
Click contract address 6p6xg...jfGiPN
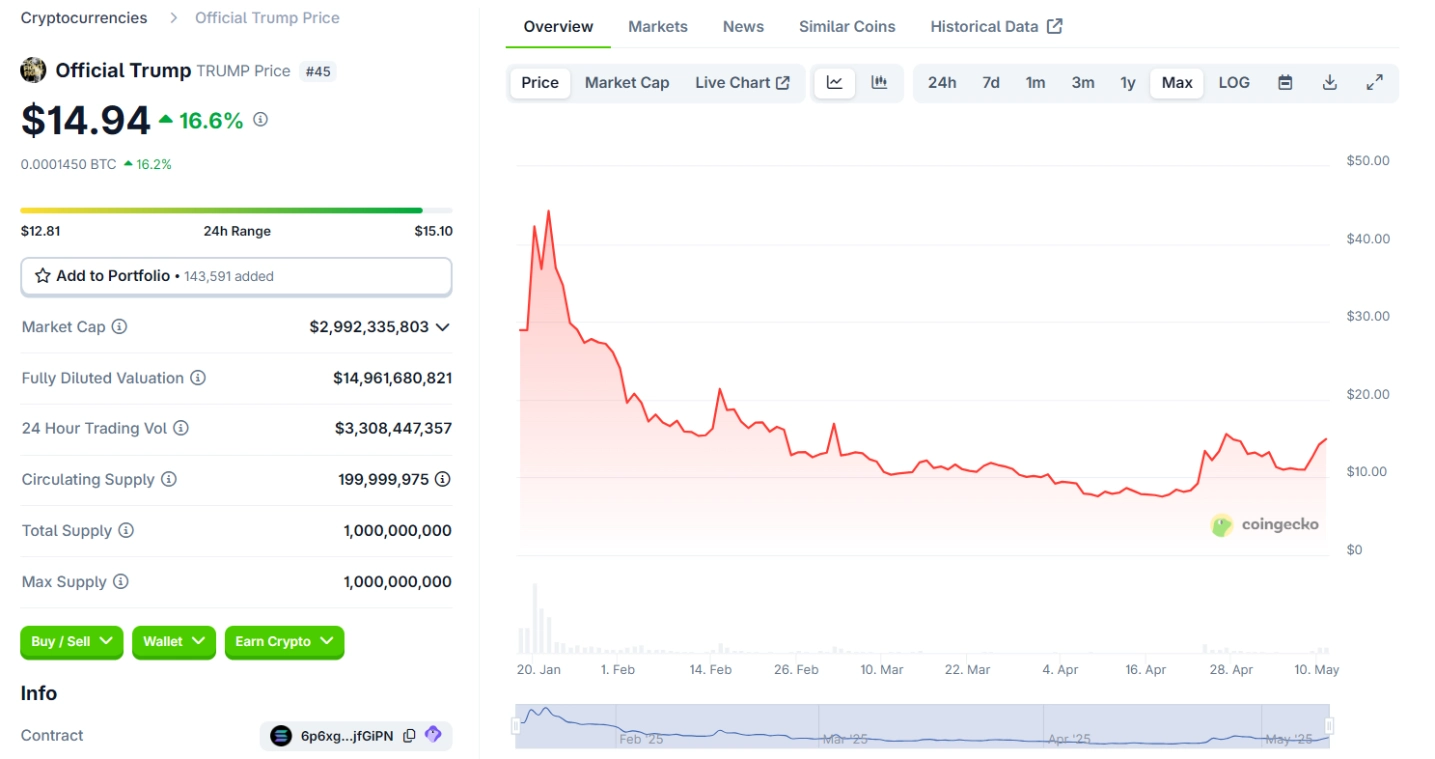tap(347, 735)
